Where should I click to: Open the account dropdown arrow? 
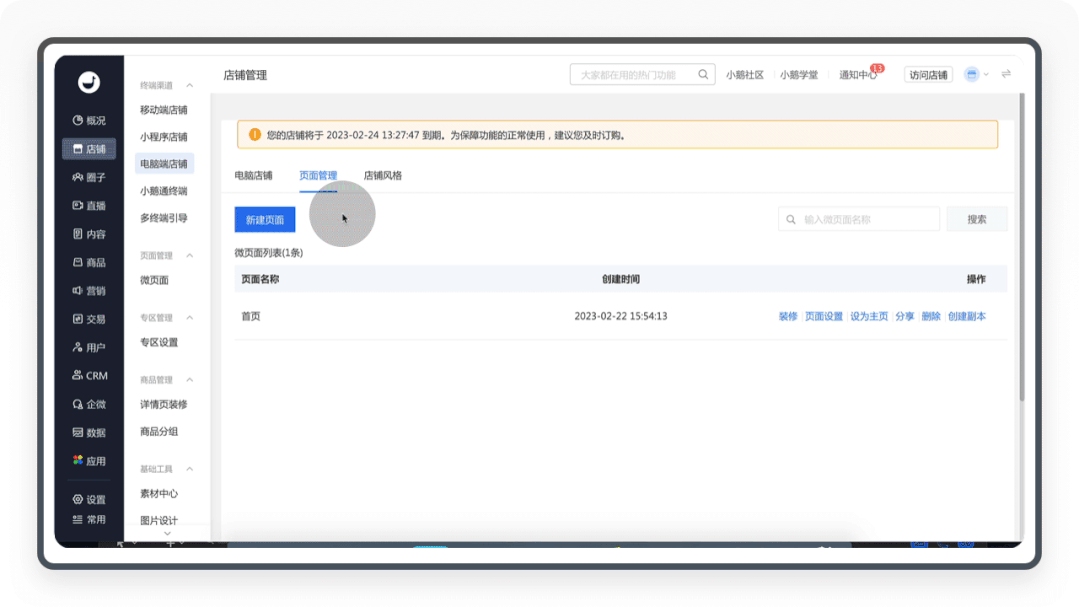point(986,74)
